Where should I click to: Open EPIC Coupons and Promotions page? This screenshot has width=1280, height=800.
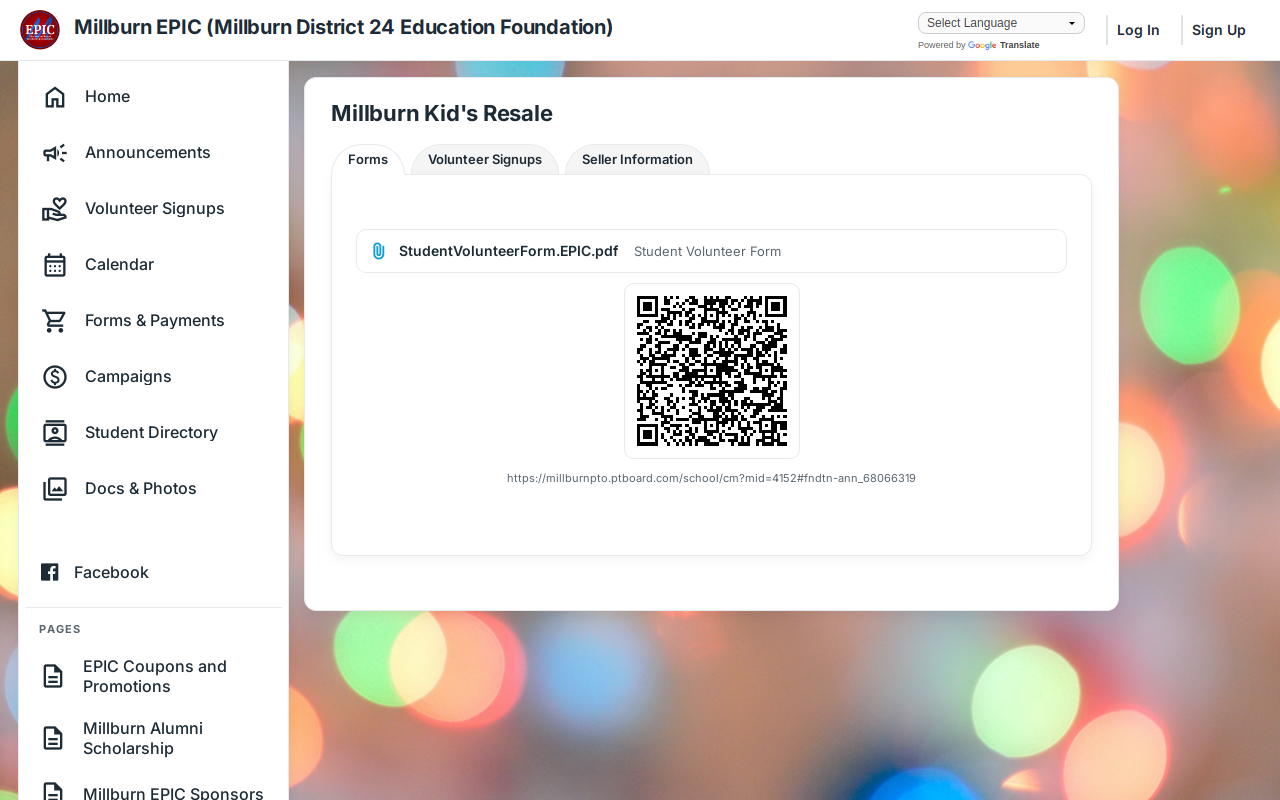click(x=155, y=677)
